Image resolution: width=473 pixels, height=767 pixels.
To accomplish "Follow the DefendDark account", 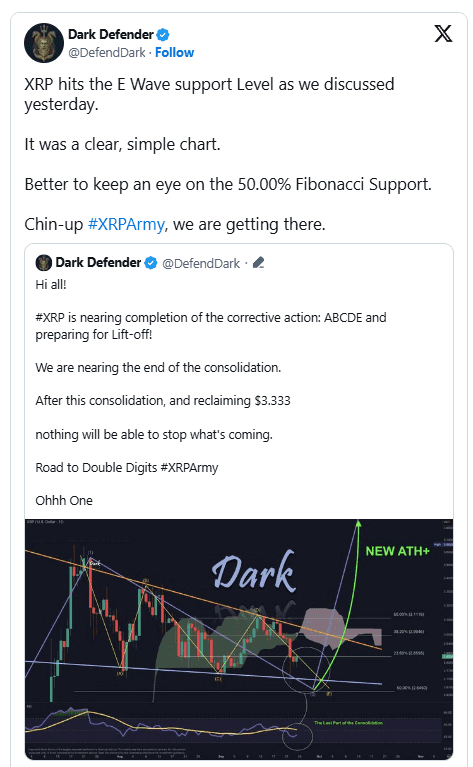I will tap(175, 52).
